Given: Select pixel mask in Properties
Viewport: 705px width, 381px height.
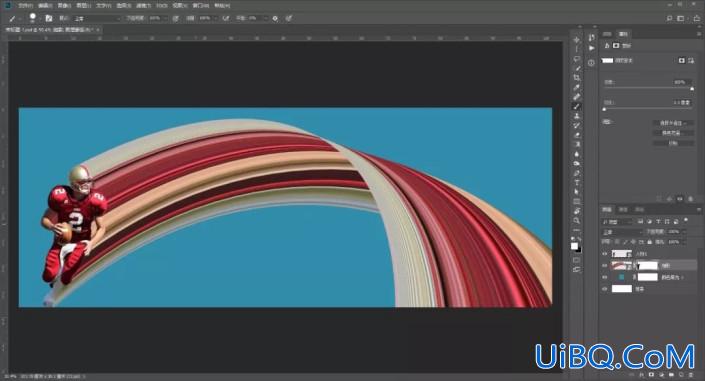Looking at the screenshot, I should 682,60.
